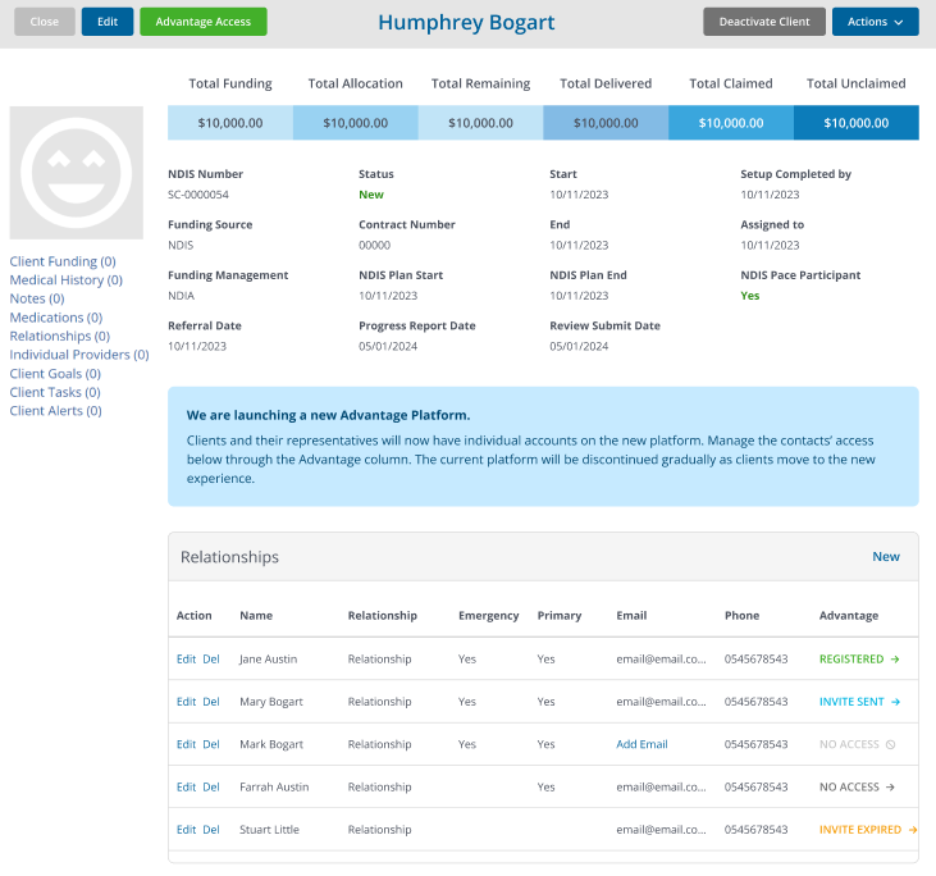Open Medications list from sidebar
Viewport: 936px width, 876px height.
point(56,317)
